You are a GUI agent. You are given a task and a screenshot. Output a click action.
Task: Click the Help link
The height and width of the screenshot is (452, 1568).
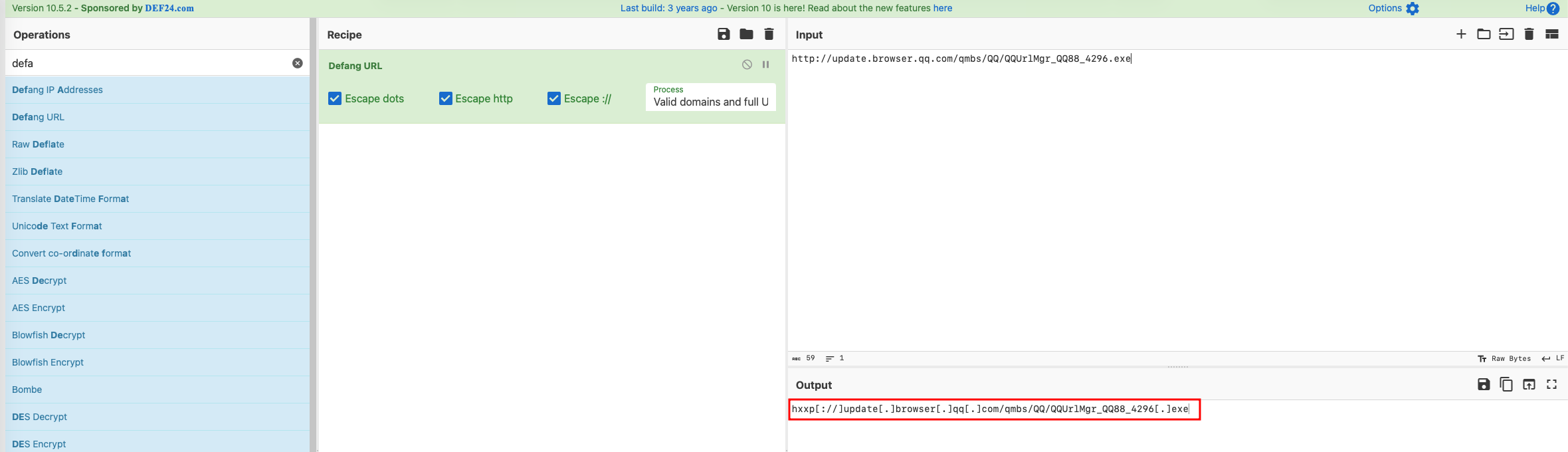[1535, 8]
